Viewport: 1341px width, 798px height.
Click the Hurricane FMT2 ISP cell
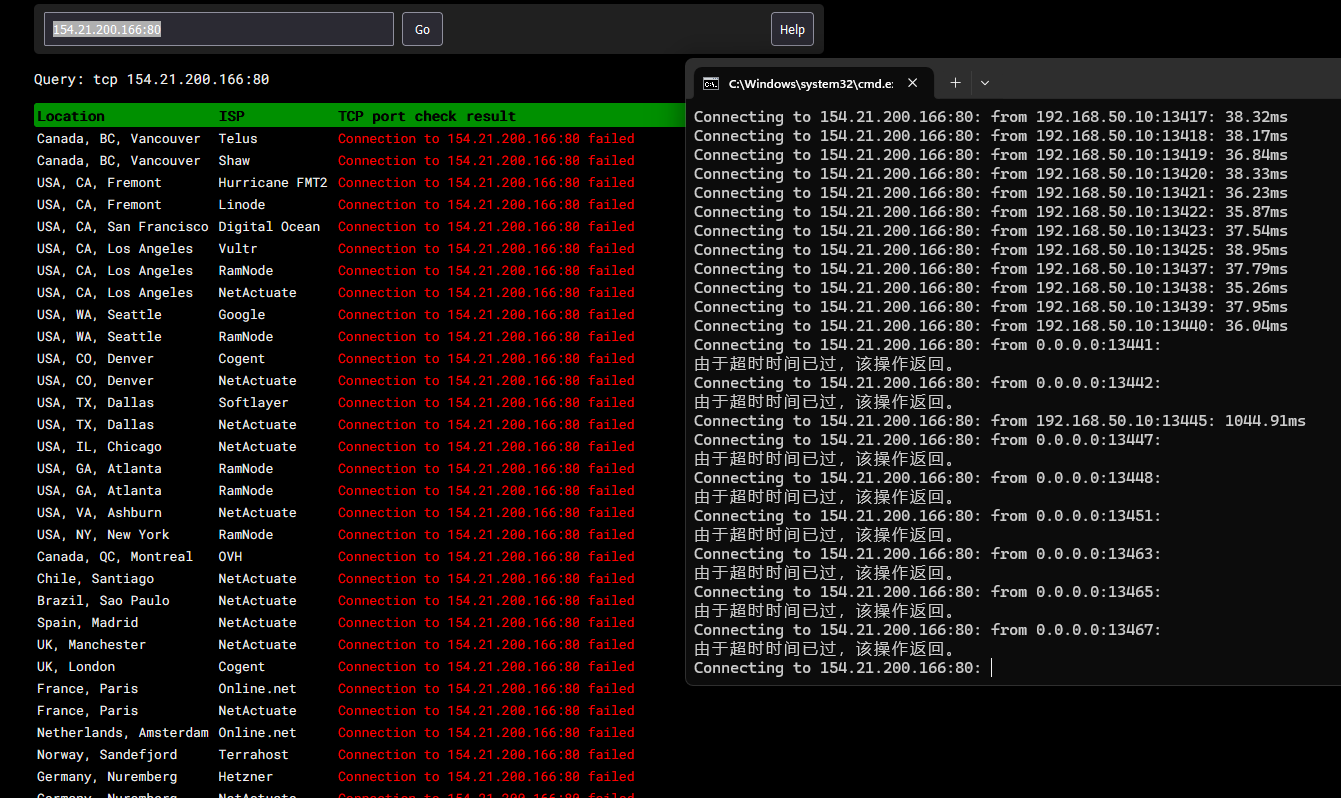click(x=273, y=183)
